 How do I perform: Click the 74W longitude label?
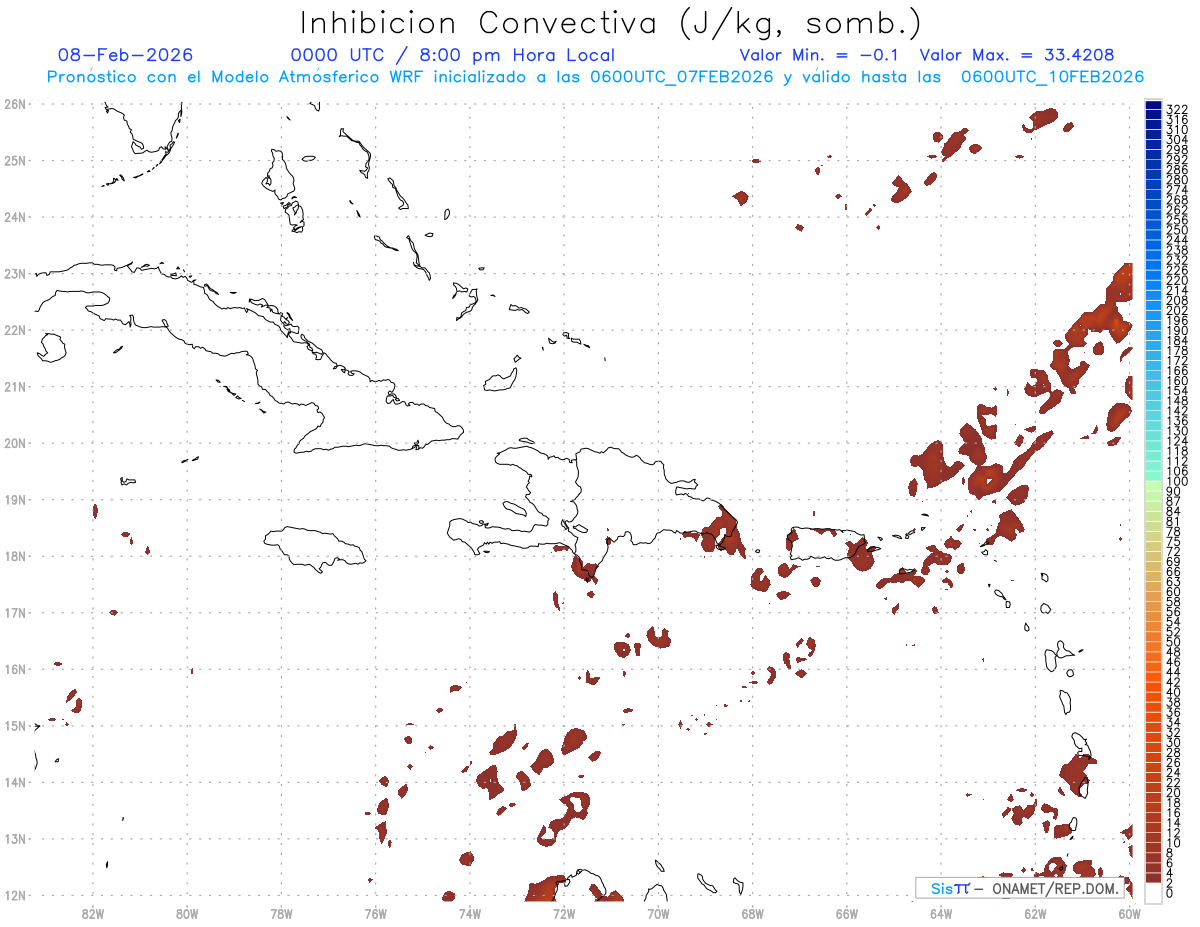[x=470, y=913]
